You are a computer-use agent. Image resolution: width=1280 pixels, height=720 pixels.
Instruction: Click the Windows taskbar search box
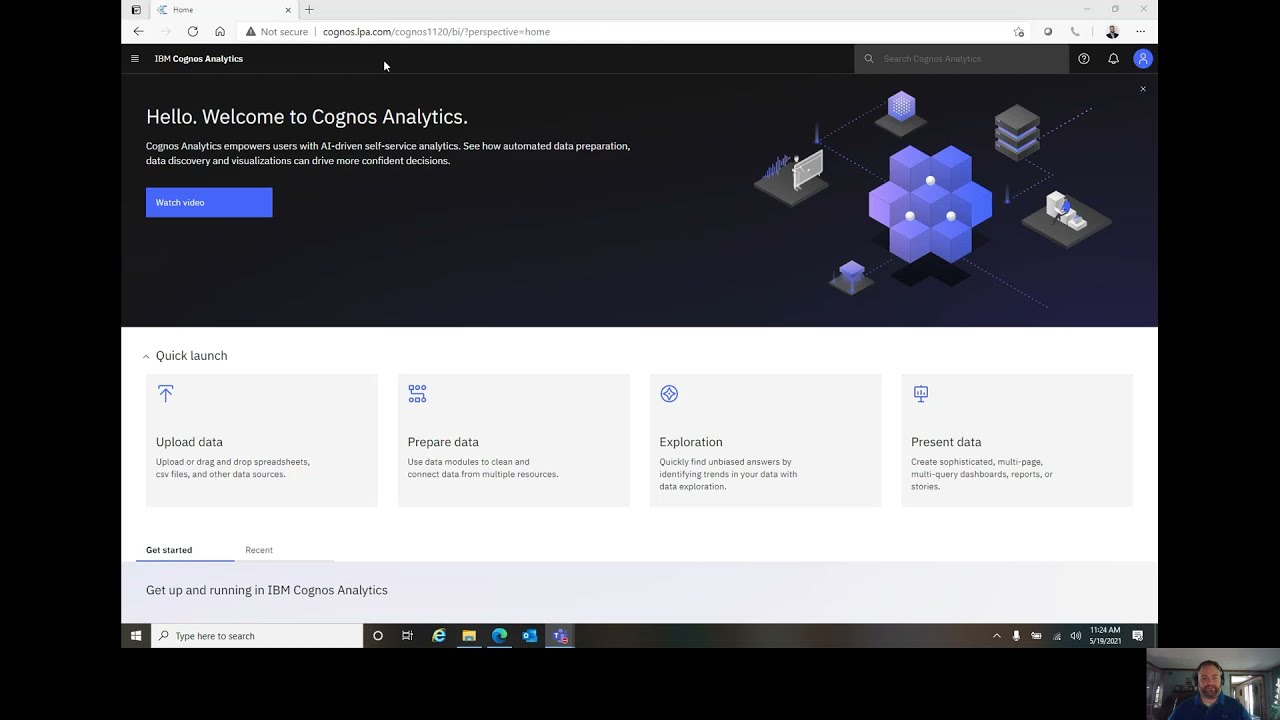(257, 636)
